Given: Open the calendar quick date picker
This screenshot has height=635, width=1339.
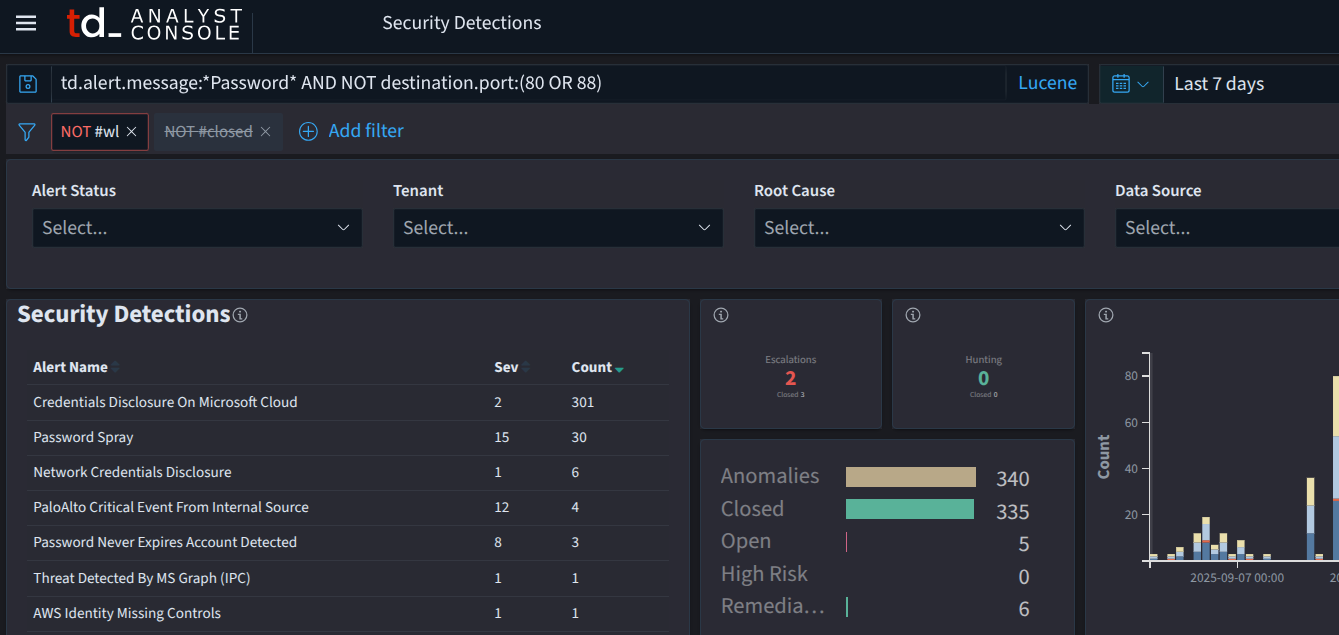Looking at the screenshot, I should pyautogui.click(x=1130, y=84).
